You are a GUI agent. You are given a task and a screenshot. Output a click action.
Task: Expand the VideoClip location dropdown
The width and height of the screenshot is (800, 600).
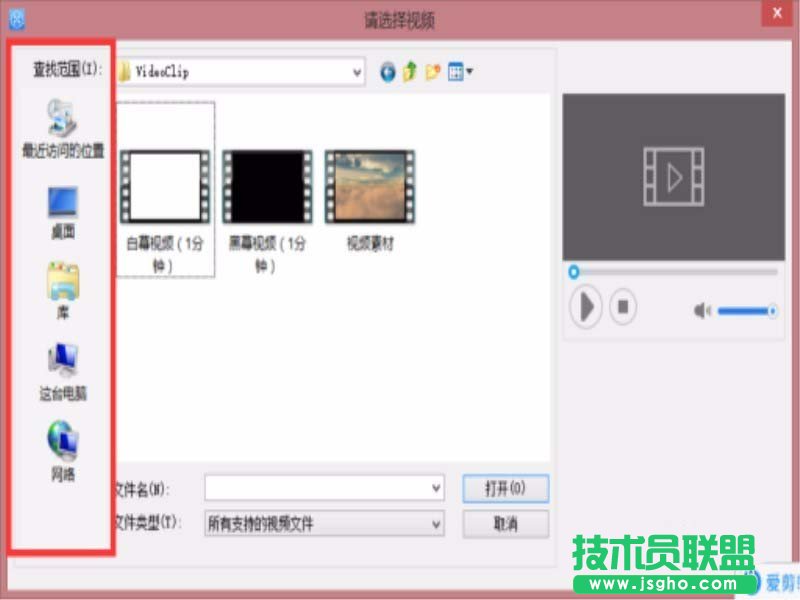tap(357, 72)
